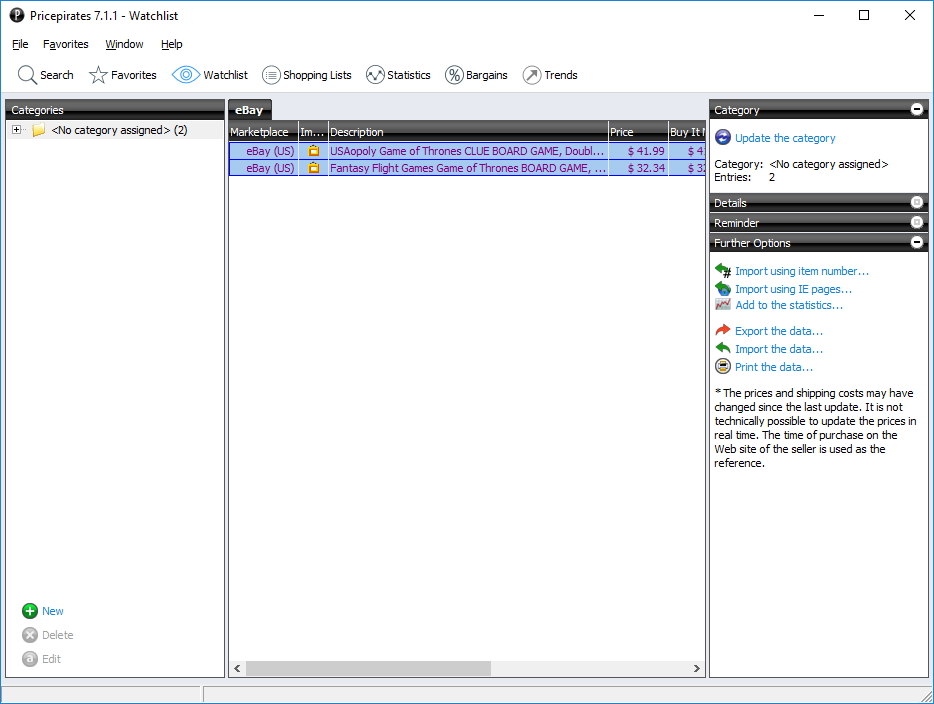
Task: Click the printer icon beside Print the data
Action: pos(723,366)
